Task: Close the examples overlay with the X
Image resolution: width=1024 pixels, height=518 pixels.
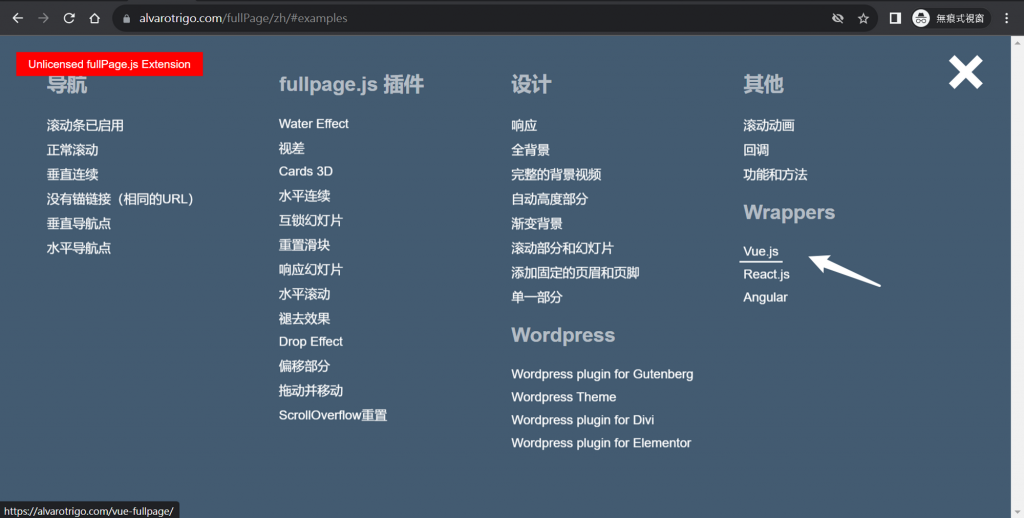Action: click(966, 72)
